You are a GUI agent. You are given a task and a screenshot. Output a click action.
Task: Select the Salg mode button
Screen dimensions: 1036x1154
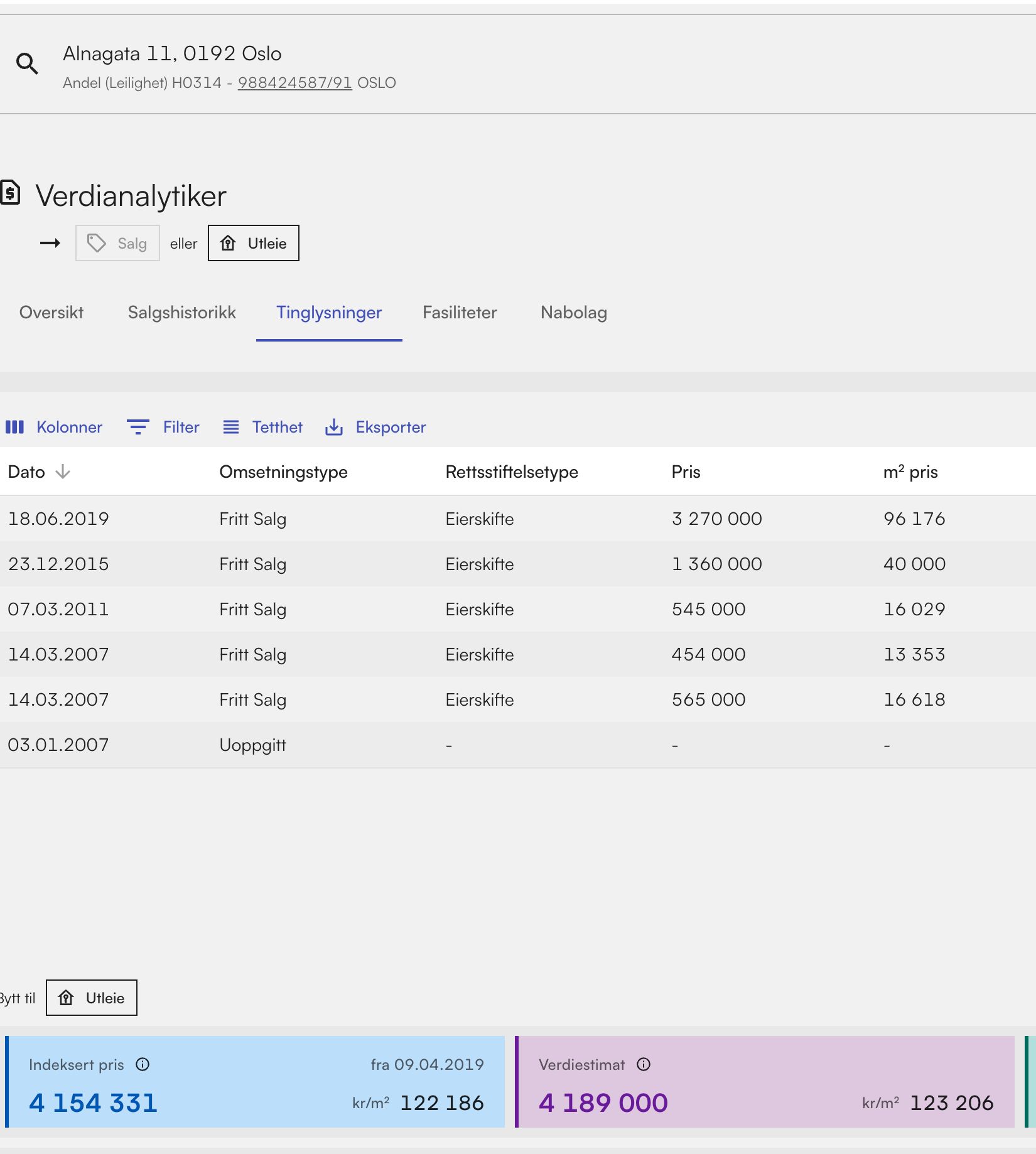click(118, 243)
